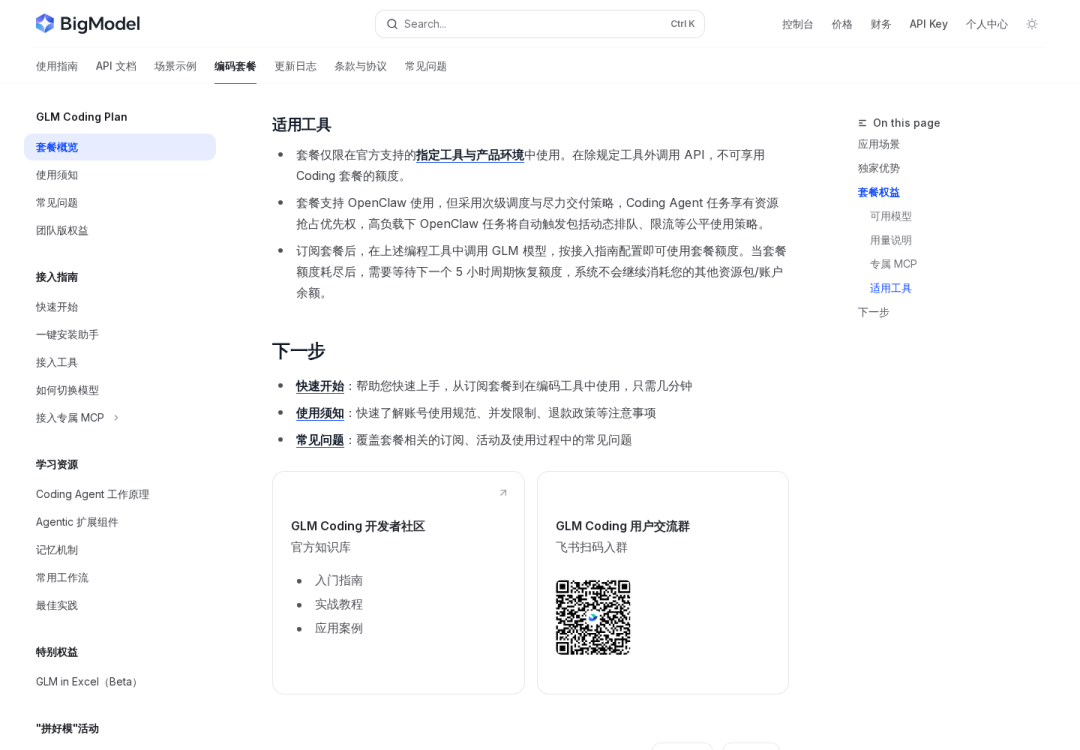The width and height of the screenshot is (1080, 750).
Task: Open Agentic 扩展组件 in the sidebar
Action: (77, 522)
